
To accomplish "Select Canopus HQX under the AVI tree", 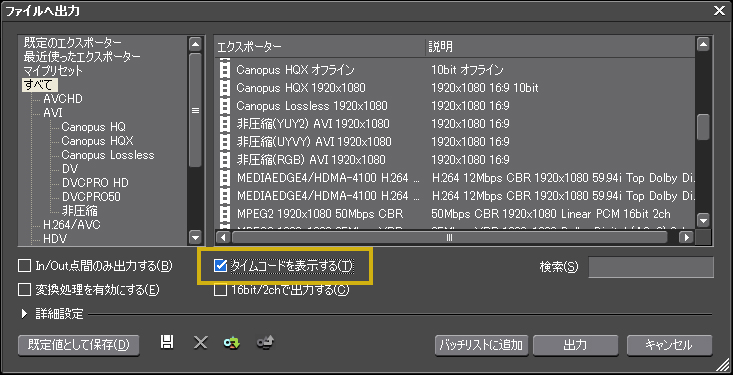I will point(97,141).
